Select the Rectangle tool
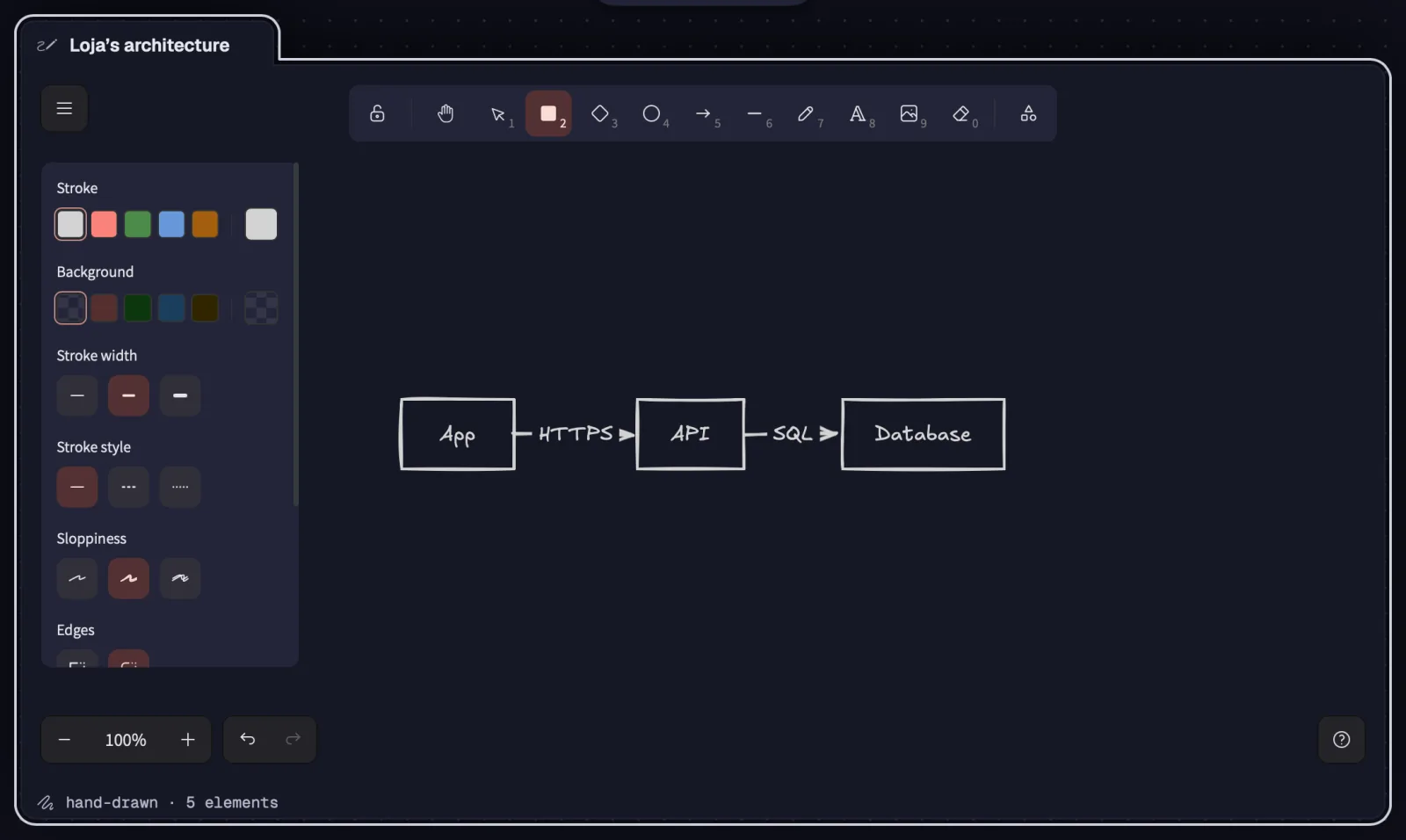Viewport: 1406px width, 840px height. coord(548,113)
